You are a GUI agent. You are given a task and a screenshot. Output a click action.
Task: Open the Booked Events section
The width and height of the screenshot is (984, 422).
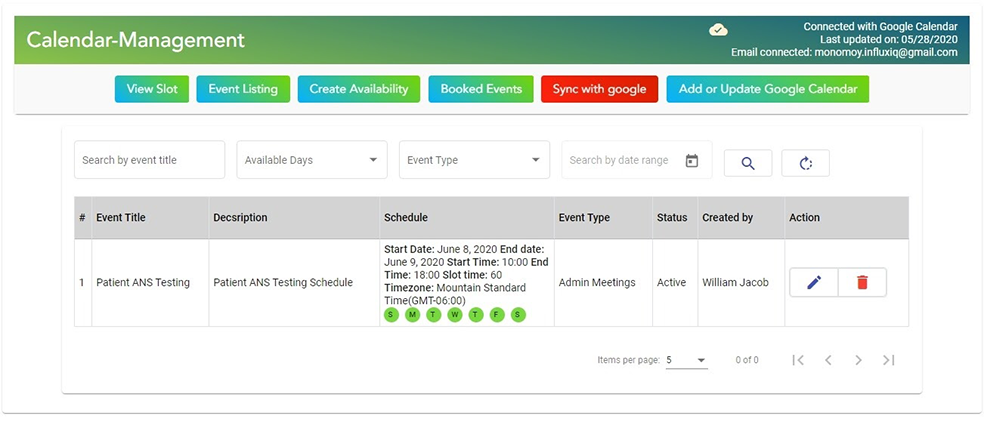pos(481,89)
